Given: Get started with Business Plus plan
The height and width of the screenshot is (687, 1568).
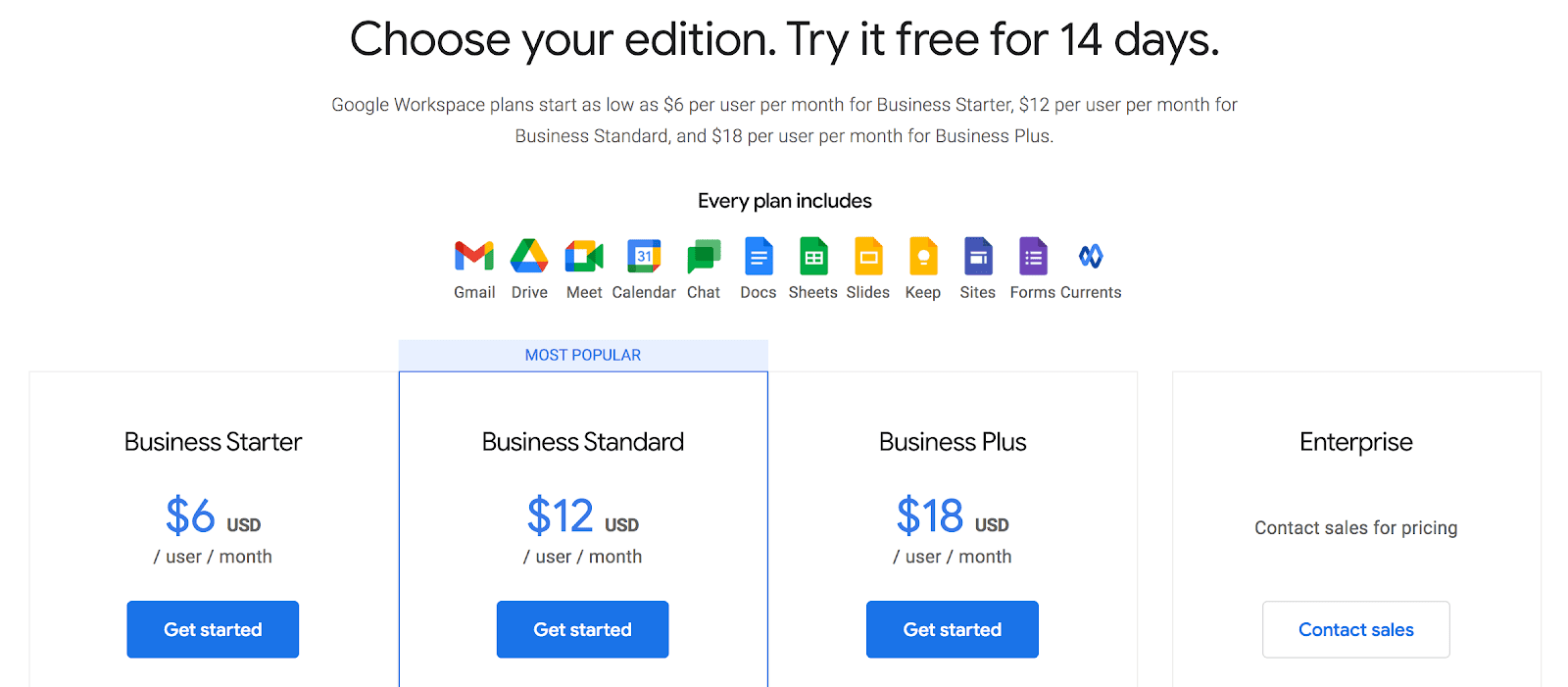Looking at the screenshot, I should click(x=953, y=629).
